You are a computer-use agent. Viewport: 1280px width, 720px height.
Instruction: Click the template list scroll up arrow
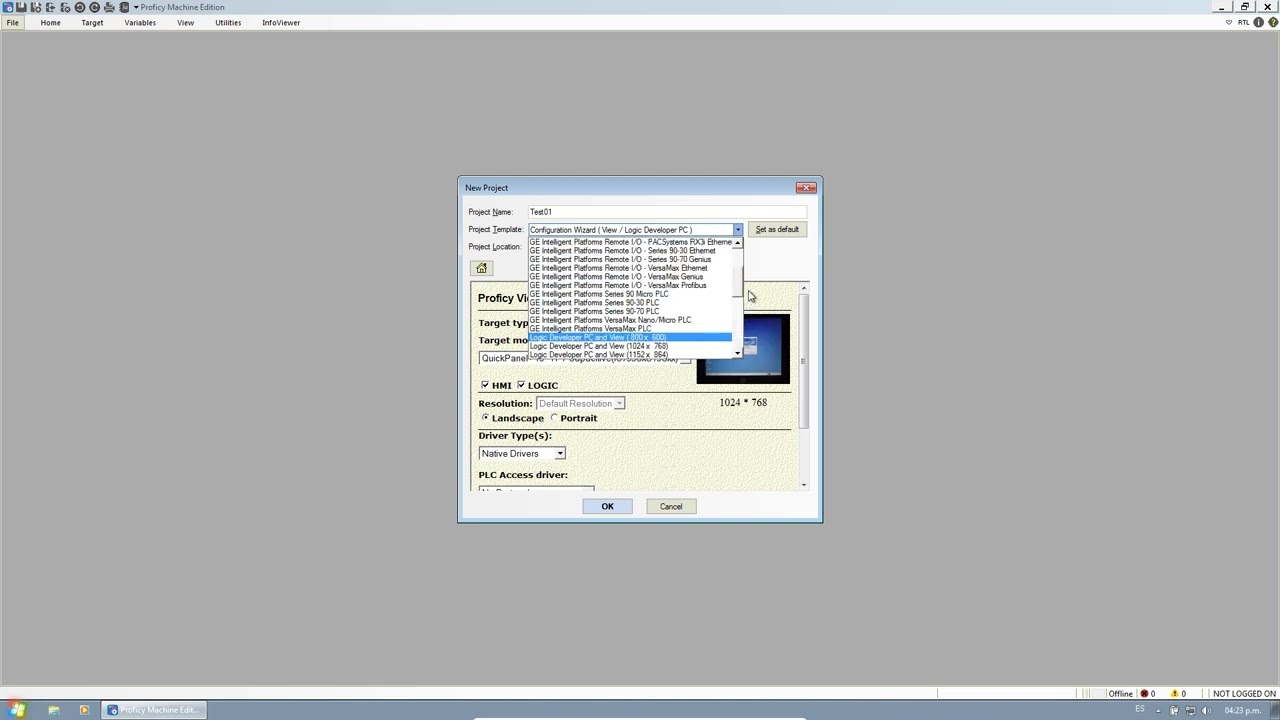738,243
